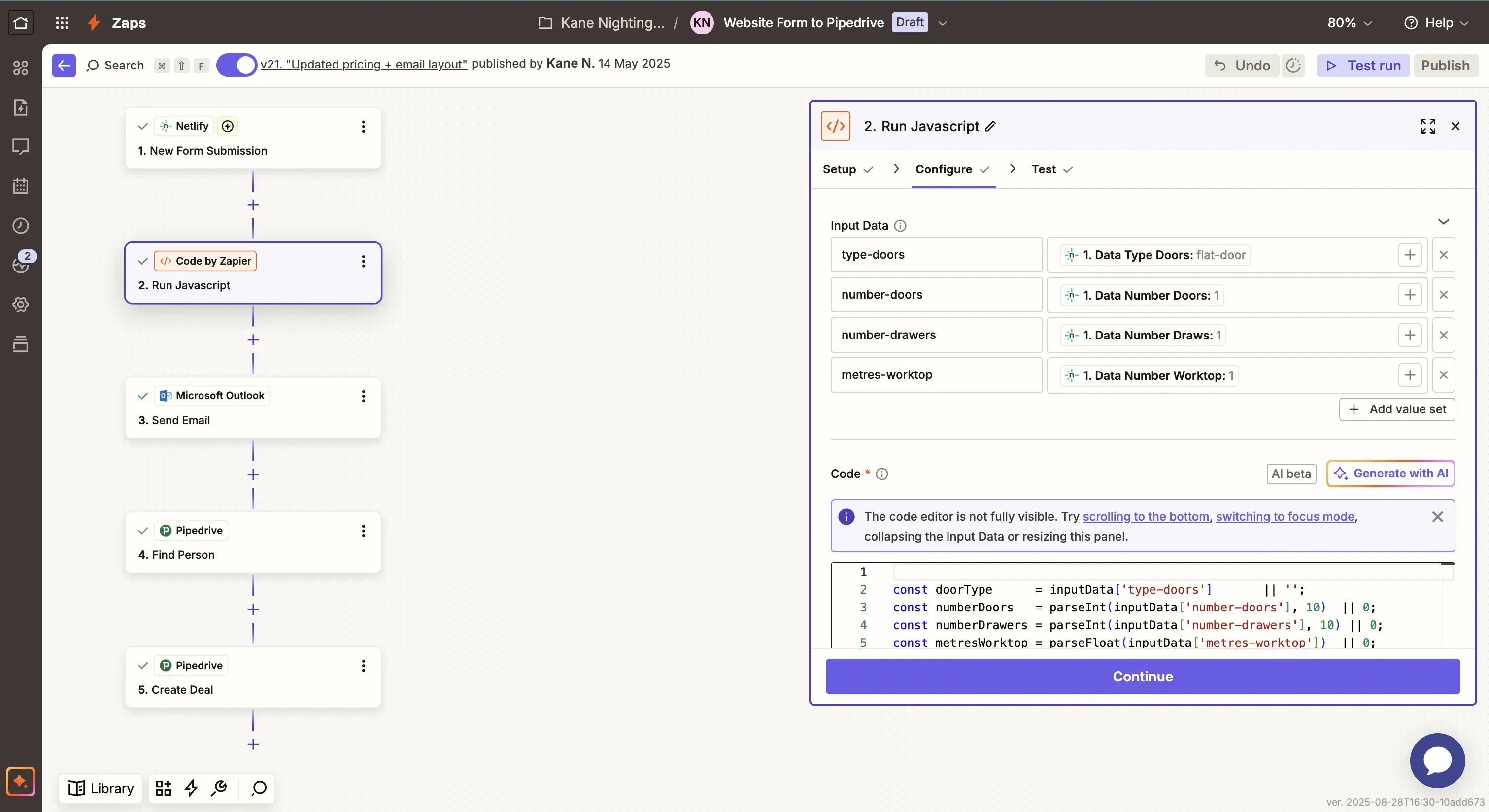Toggle the version switch next to v21
The height and width of the screenshot is (812, 1489).
click(x=236, y=65)
